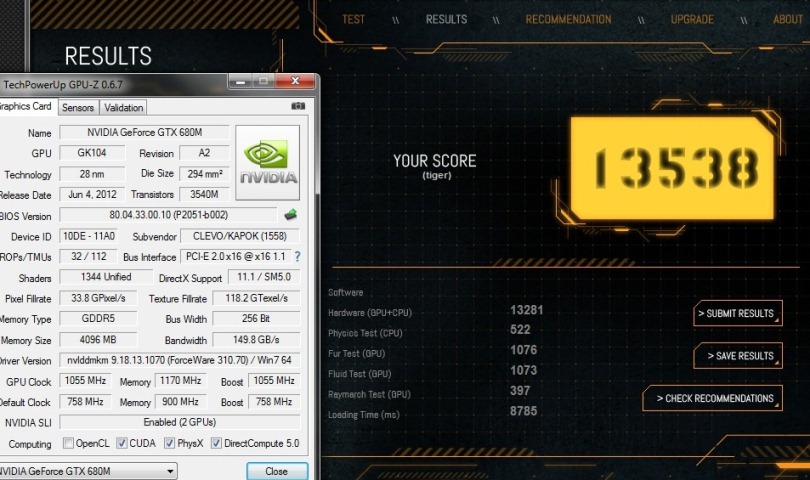Click the GDDR5 Memory Type value
Viewport: 810px width, 480px height.
pos(98,318)
